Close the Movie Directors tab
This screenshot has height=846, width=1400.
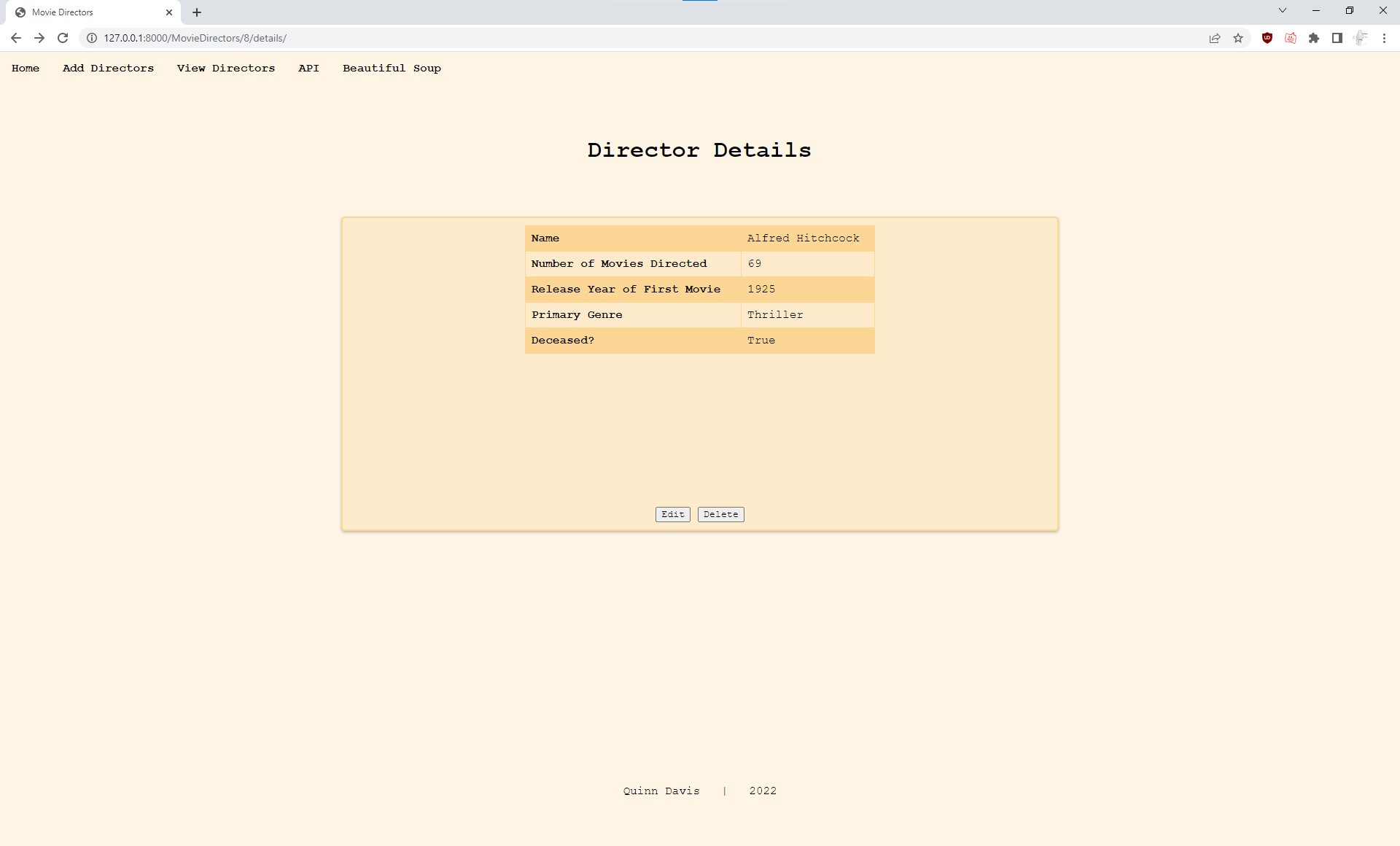click(169, 12)
